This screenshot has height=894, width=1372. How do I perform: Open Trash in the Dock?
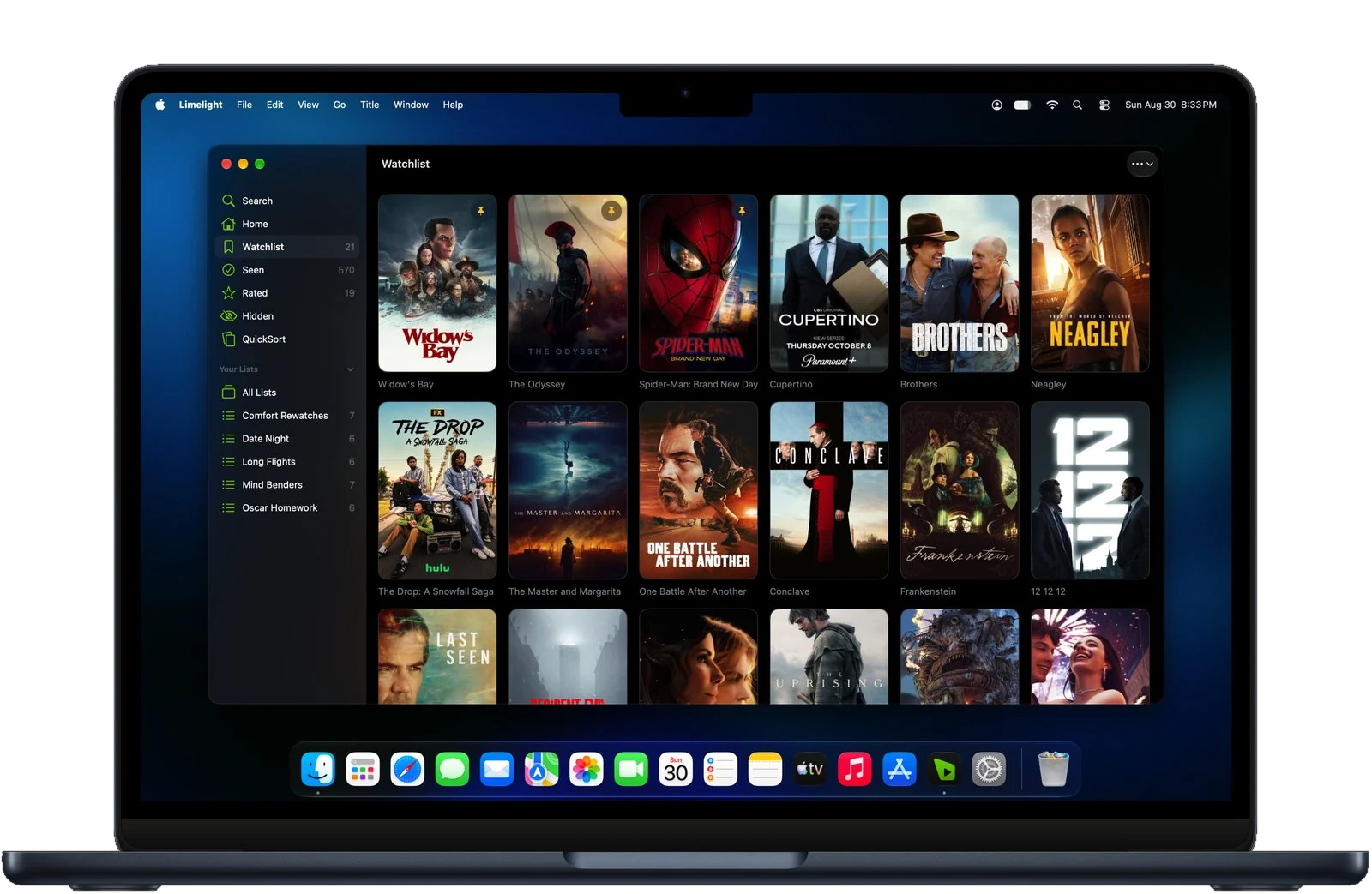click(x=1053, y=769)
